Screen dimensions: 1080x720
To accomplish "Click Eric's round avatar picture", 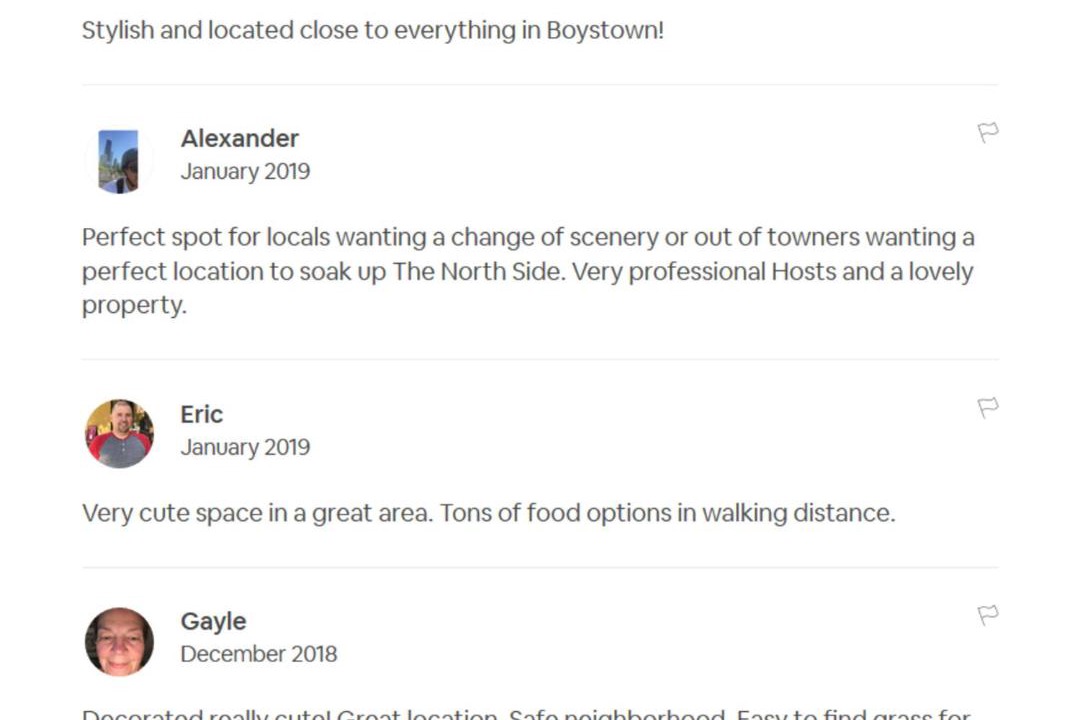I will [x=119, y=434].
